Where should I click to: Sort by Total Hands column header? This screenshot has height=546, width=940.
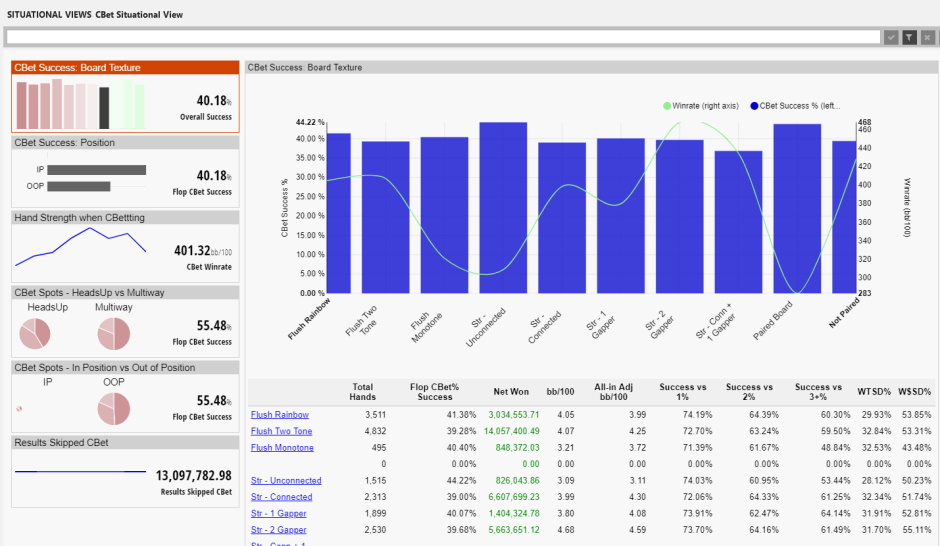(x=363, y=392)
